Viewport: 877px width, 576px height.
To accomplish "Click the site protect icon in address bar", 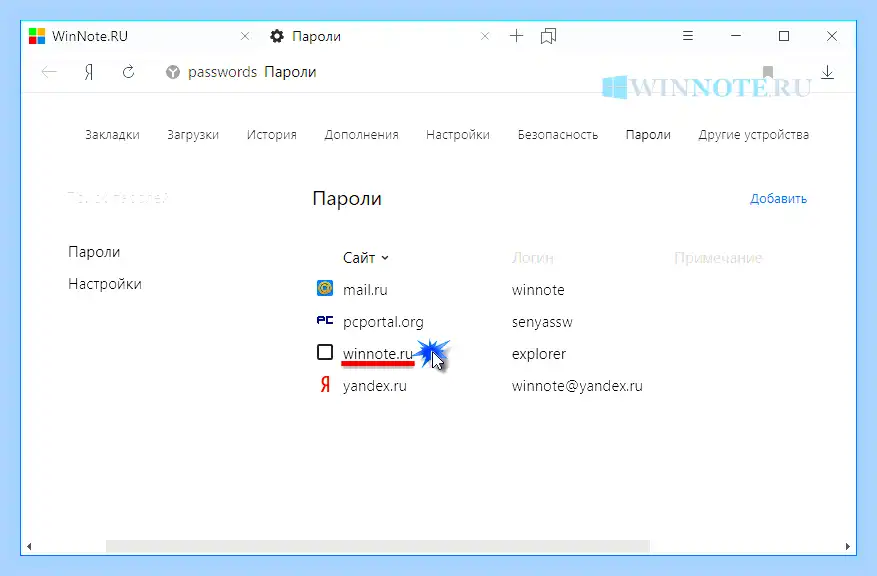I will pos(173,72).
